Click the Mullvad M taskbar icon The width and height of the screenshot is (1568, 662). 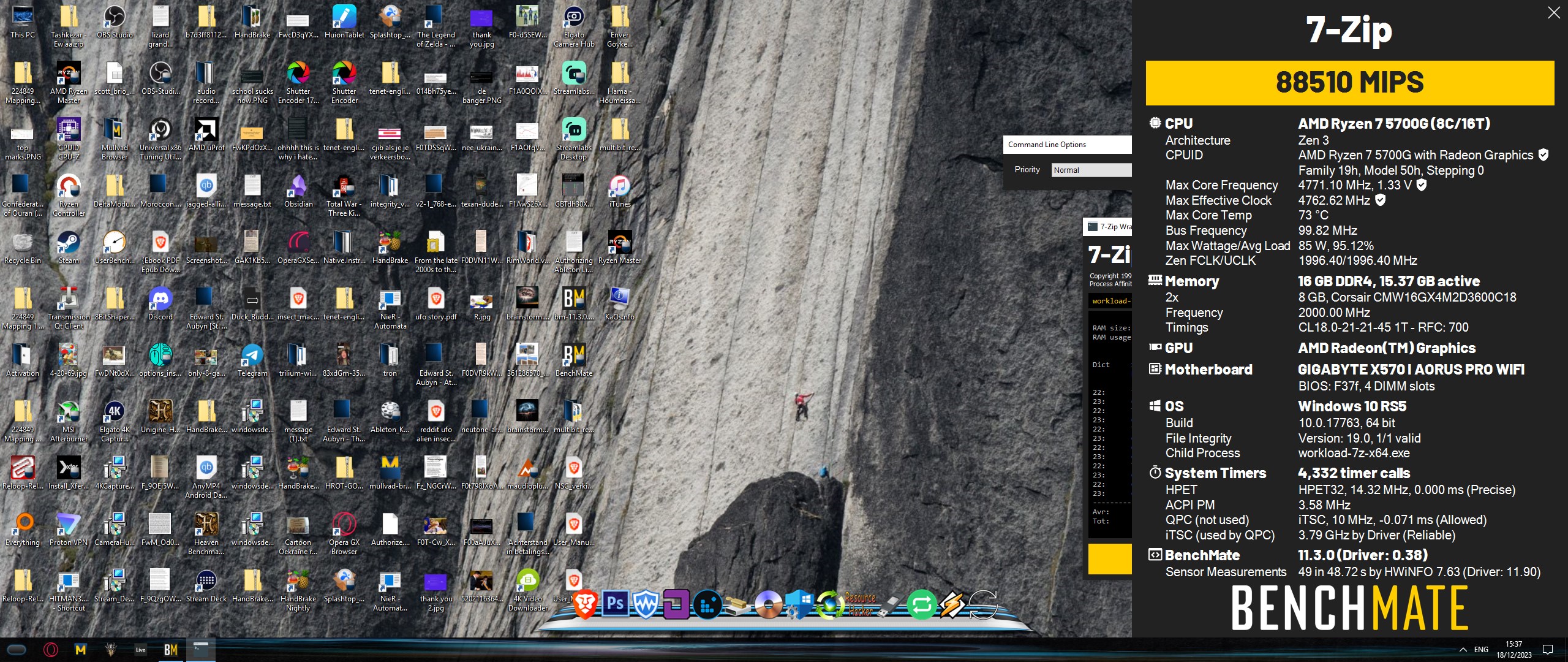[x=80, y=650]
